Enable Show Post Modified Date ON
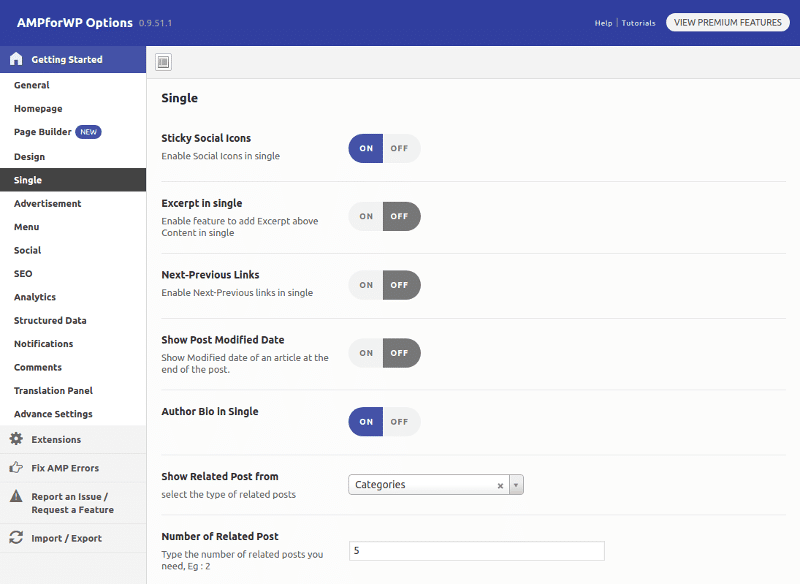The width and height of the screenshot is (800, 584). pyautogui.click(x=366, y=353)
